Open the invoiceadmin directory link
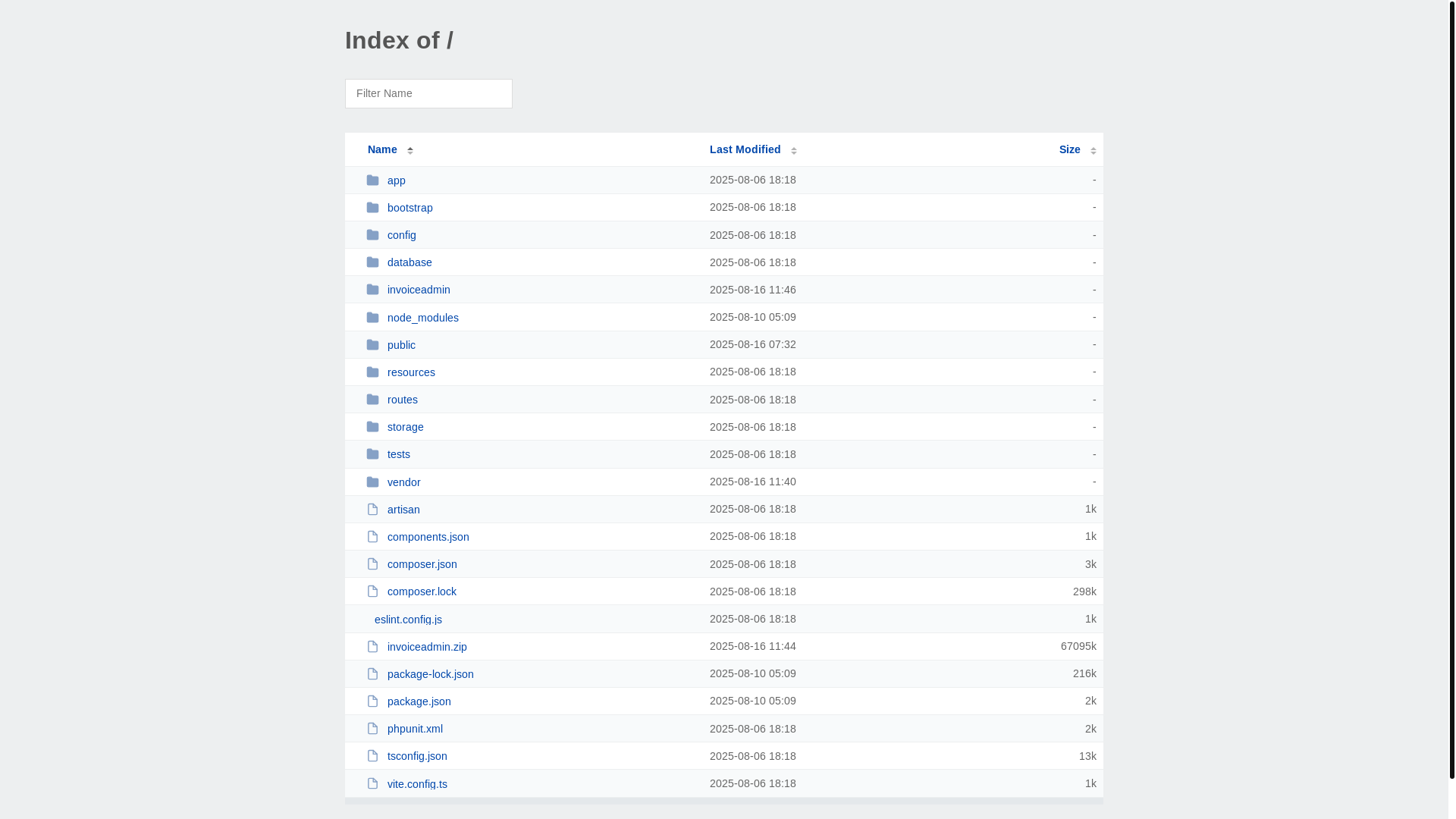Screen dimensions: 1456x819 pos(419,290)
